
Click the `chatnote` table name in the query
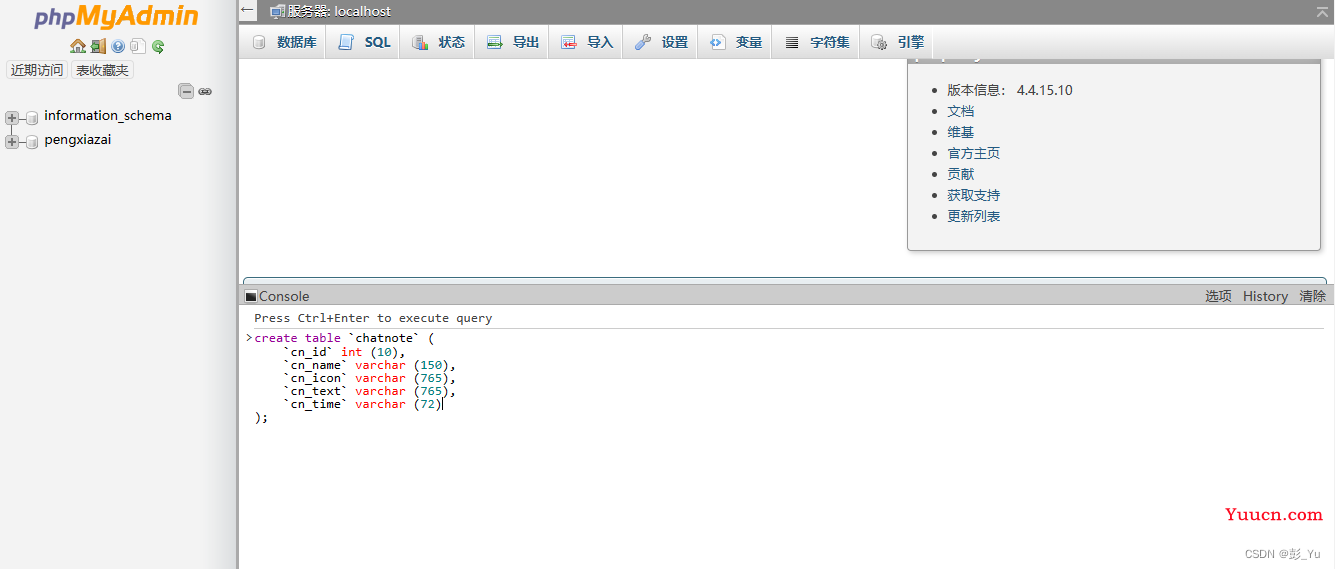click(384, 338)
